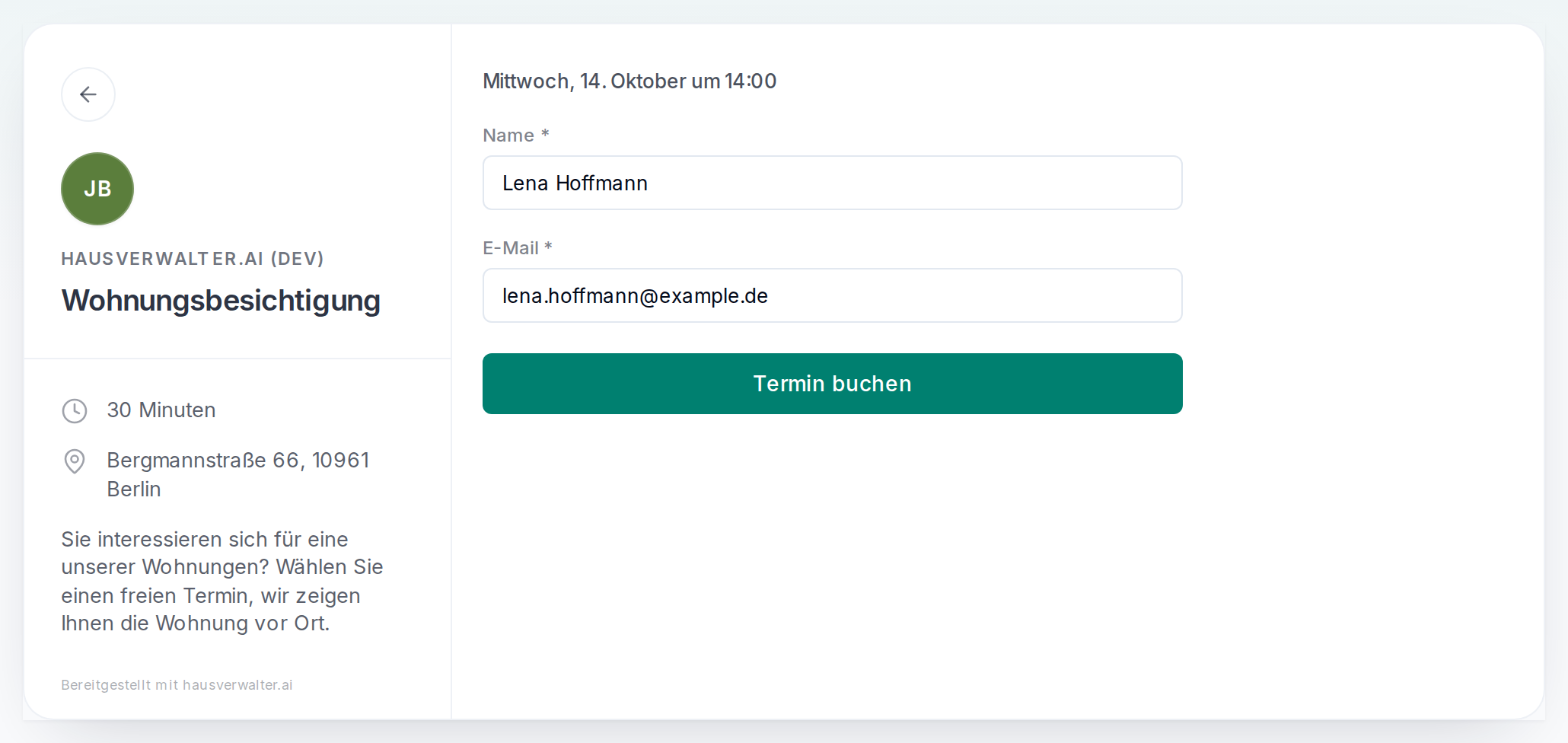The width and height of the screenshot is (1568, 743).
Task: Submit with the Termin buchen button
Action: 833,384
